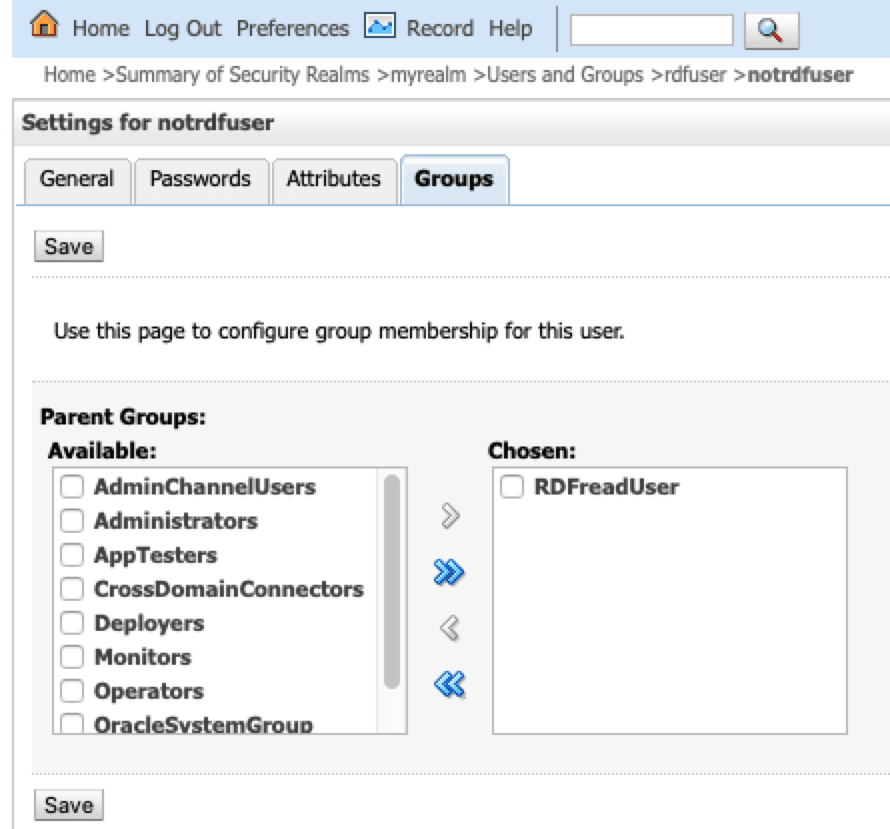Click the Record toolbar link
Screen dimensions: 890x829
[440, 28]
